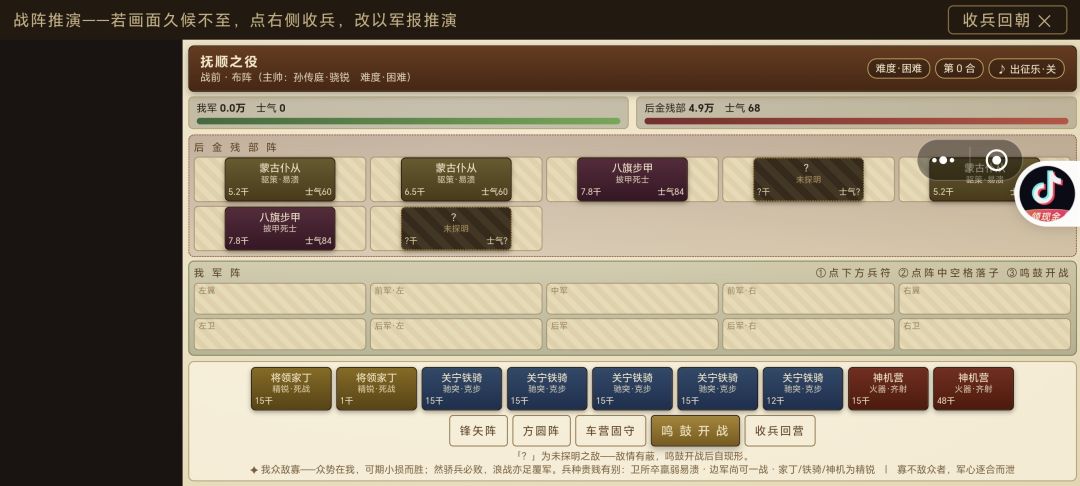
Task: Click the 后金残部 4.9万 morale text
Action: [x=703, y=108]
